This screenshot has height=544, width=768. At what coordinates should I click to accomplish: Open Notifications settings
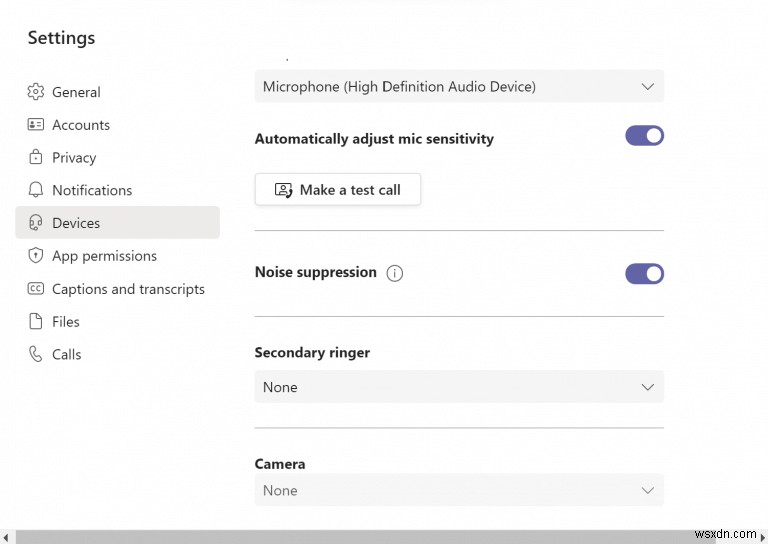[118, 190]
